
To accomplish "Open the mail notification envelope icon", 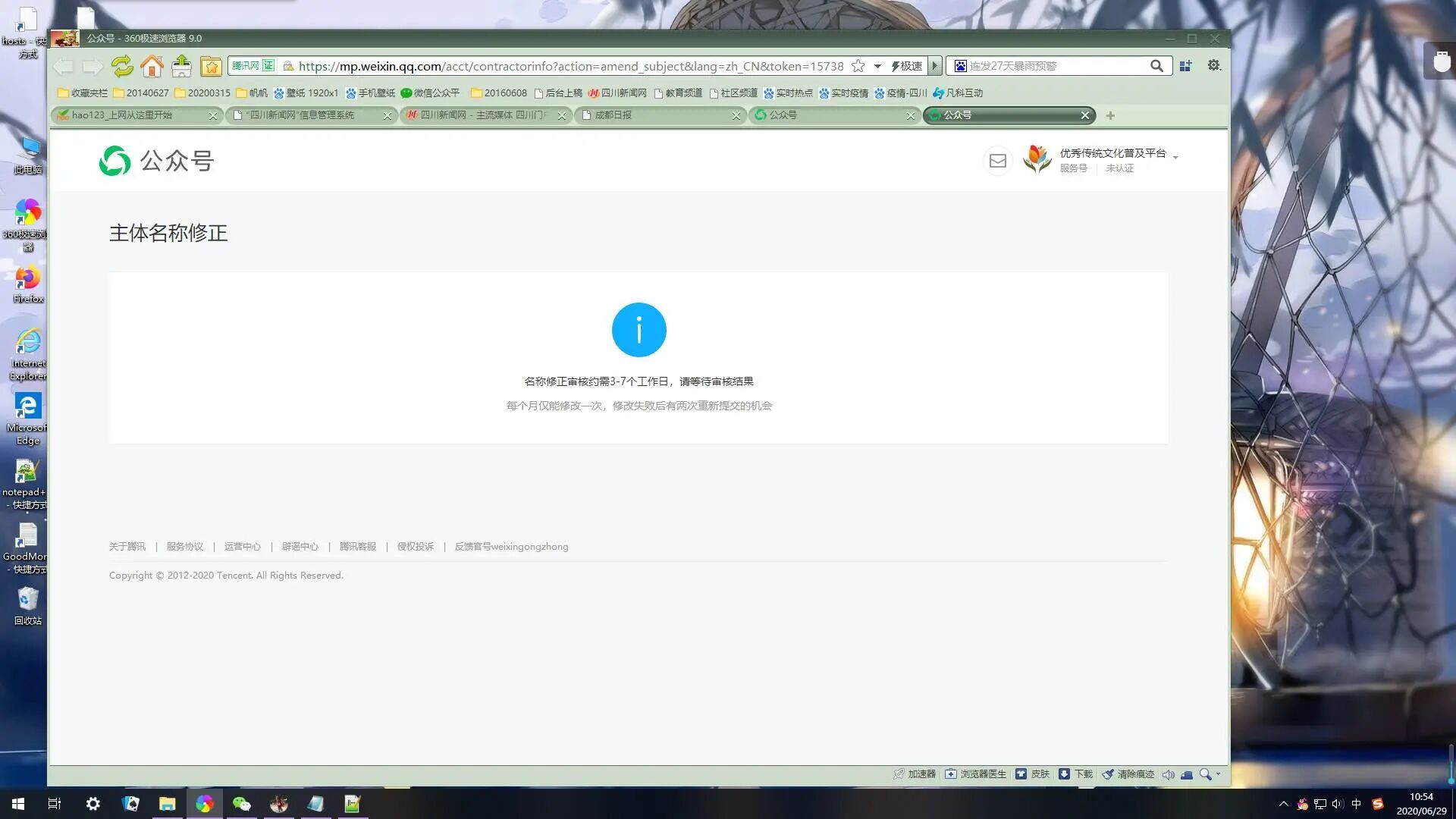I will (x=997, y=161).
